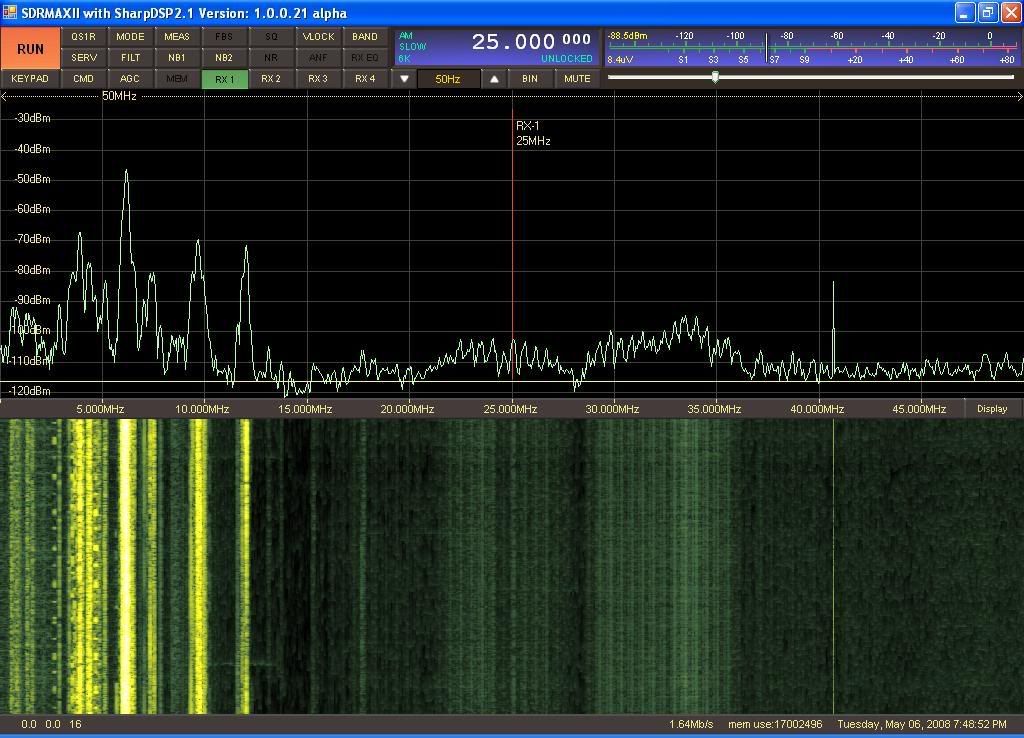Image resolution: width=1024 pixels, height=738 pixels.
Task: Open the MODE selection menu
Action: [130, 37]
